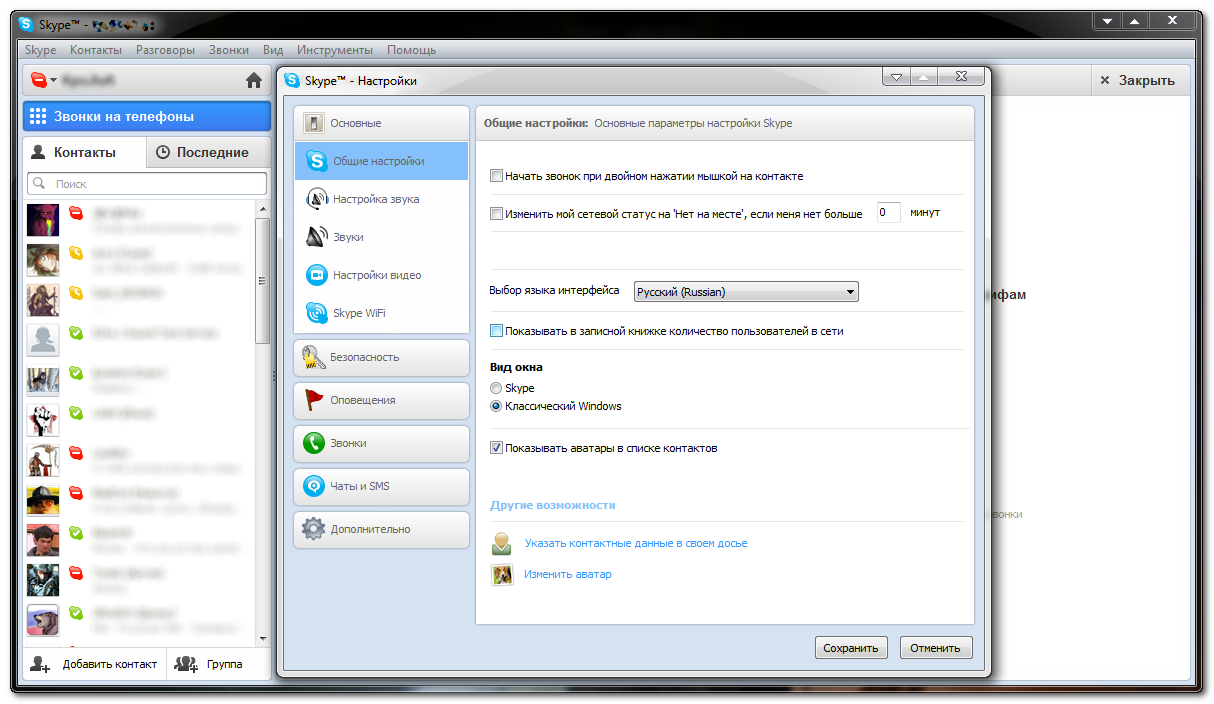Screen dimensions: 1214x704
Task: Click the lock icon of Безопасность
Action: coord(314,357)
